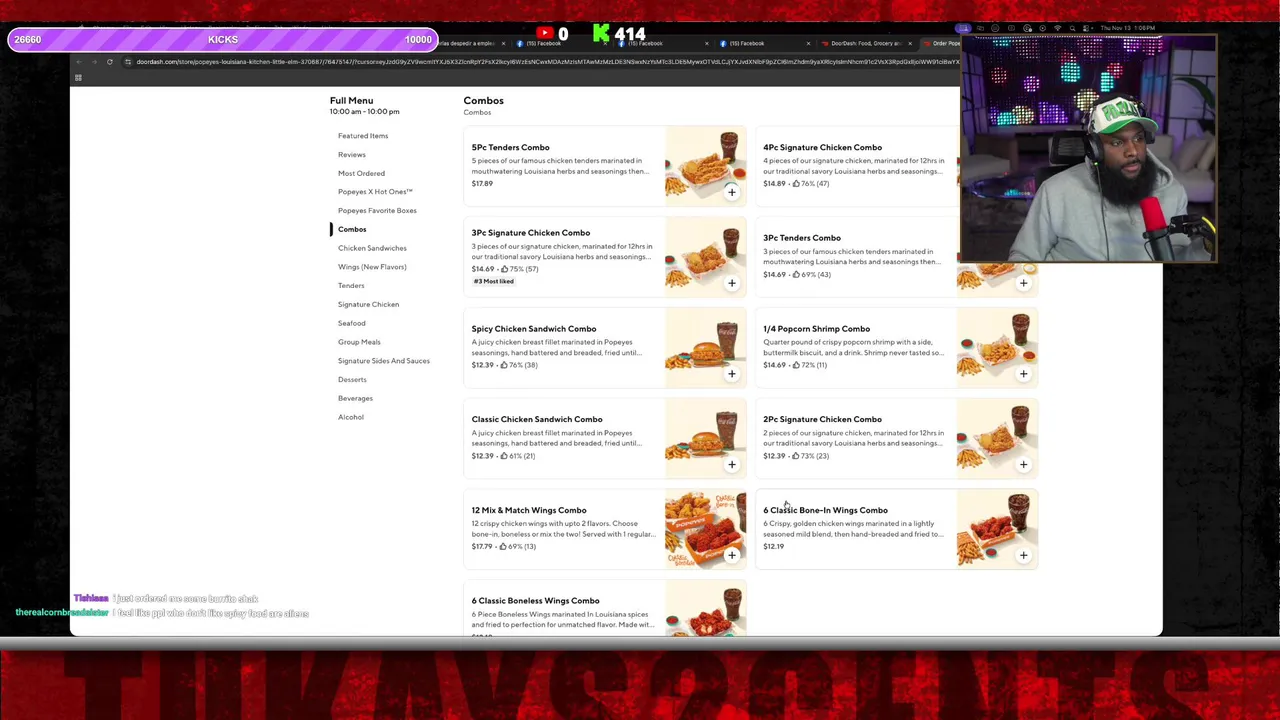Go to Desserts category

(x=352, y=380)
